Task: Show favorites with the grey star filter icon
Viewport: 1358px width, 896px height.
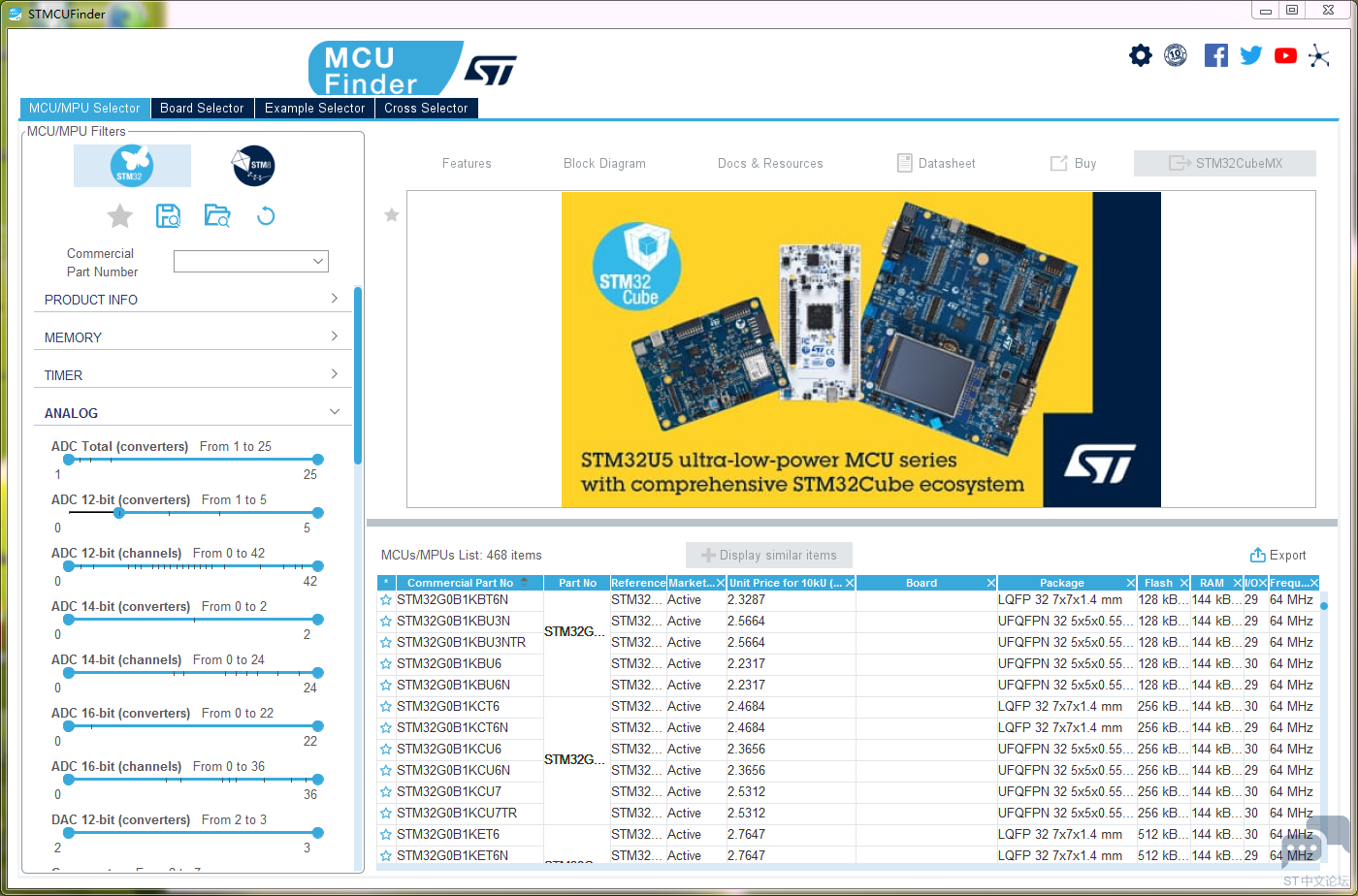Action: [x=119, y=215]
